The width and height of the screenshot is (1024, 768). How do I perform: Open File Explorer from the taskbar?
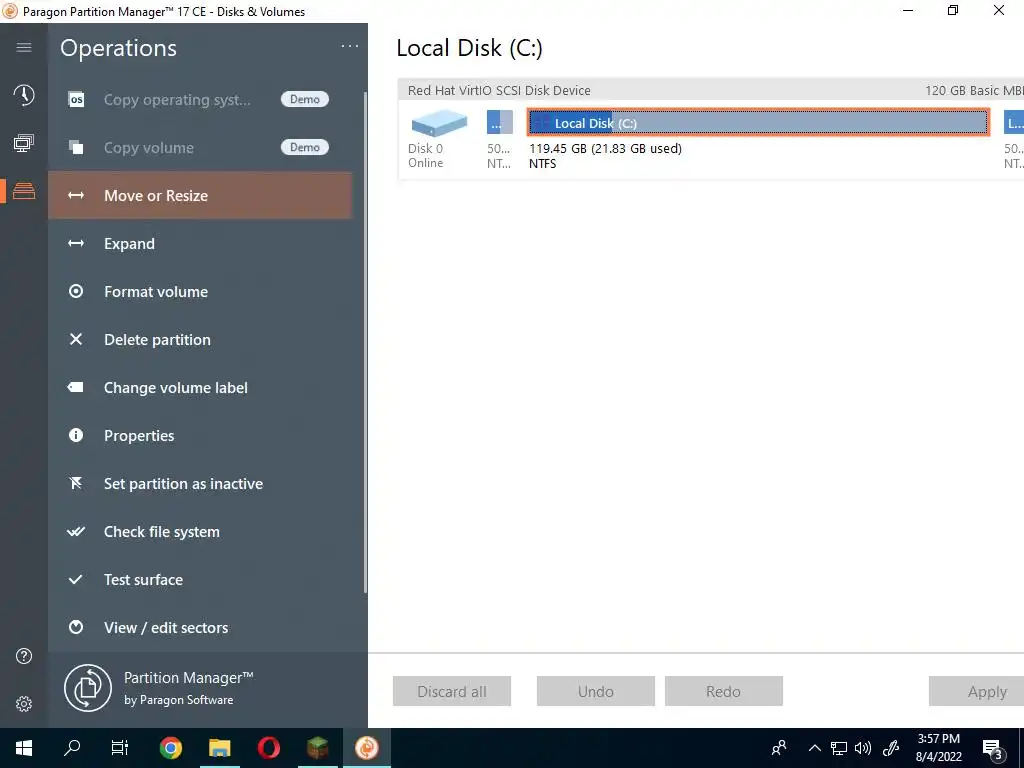[x=219, y=748]
